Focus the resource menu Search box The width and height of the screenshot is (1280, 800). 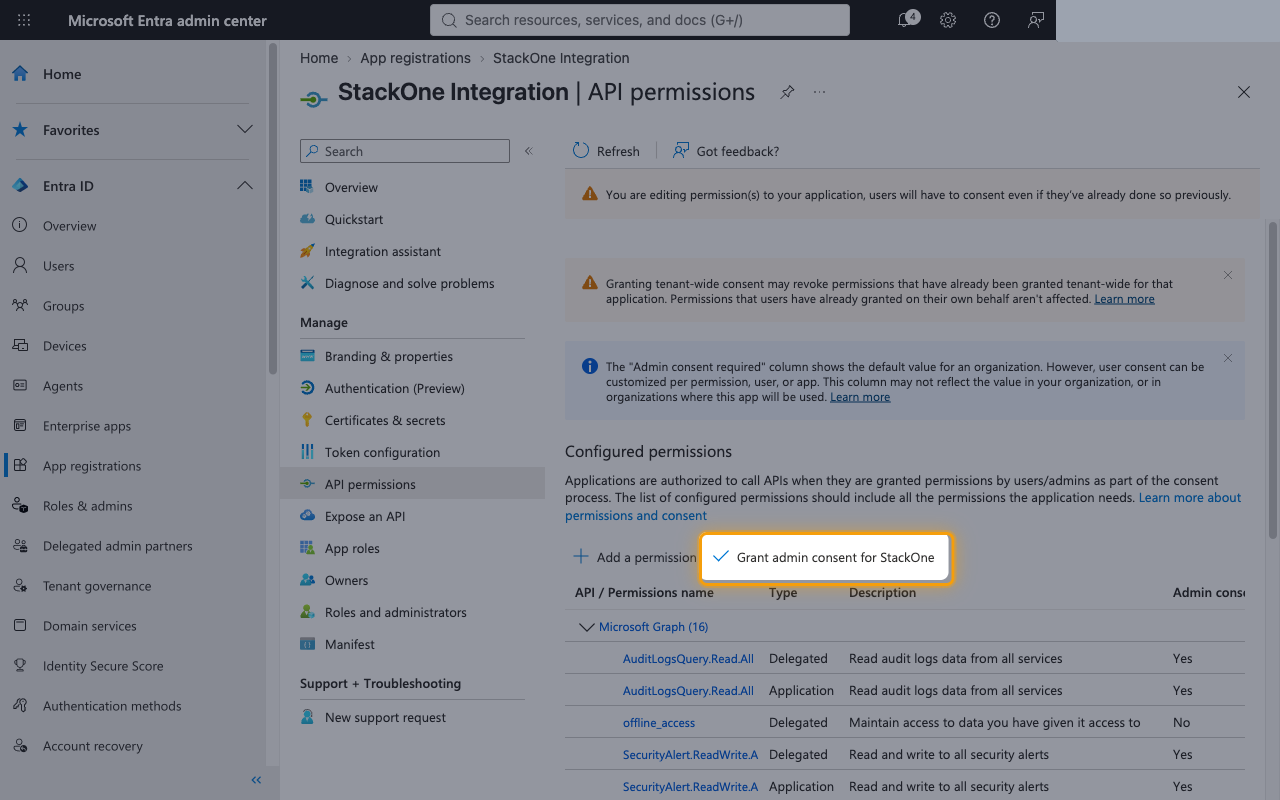click(x=405, y=151)
